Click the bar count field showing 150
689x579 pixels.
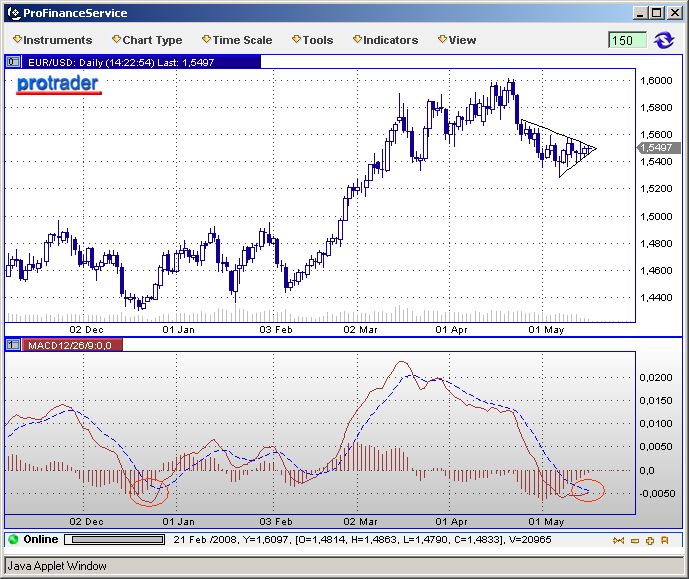click(x=627, y=40)
